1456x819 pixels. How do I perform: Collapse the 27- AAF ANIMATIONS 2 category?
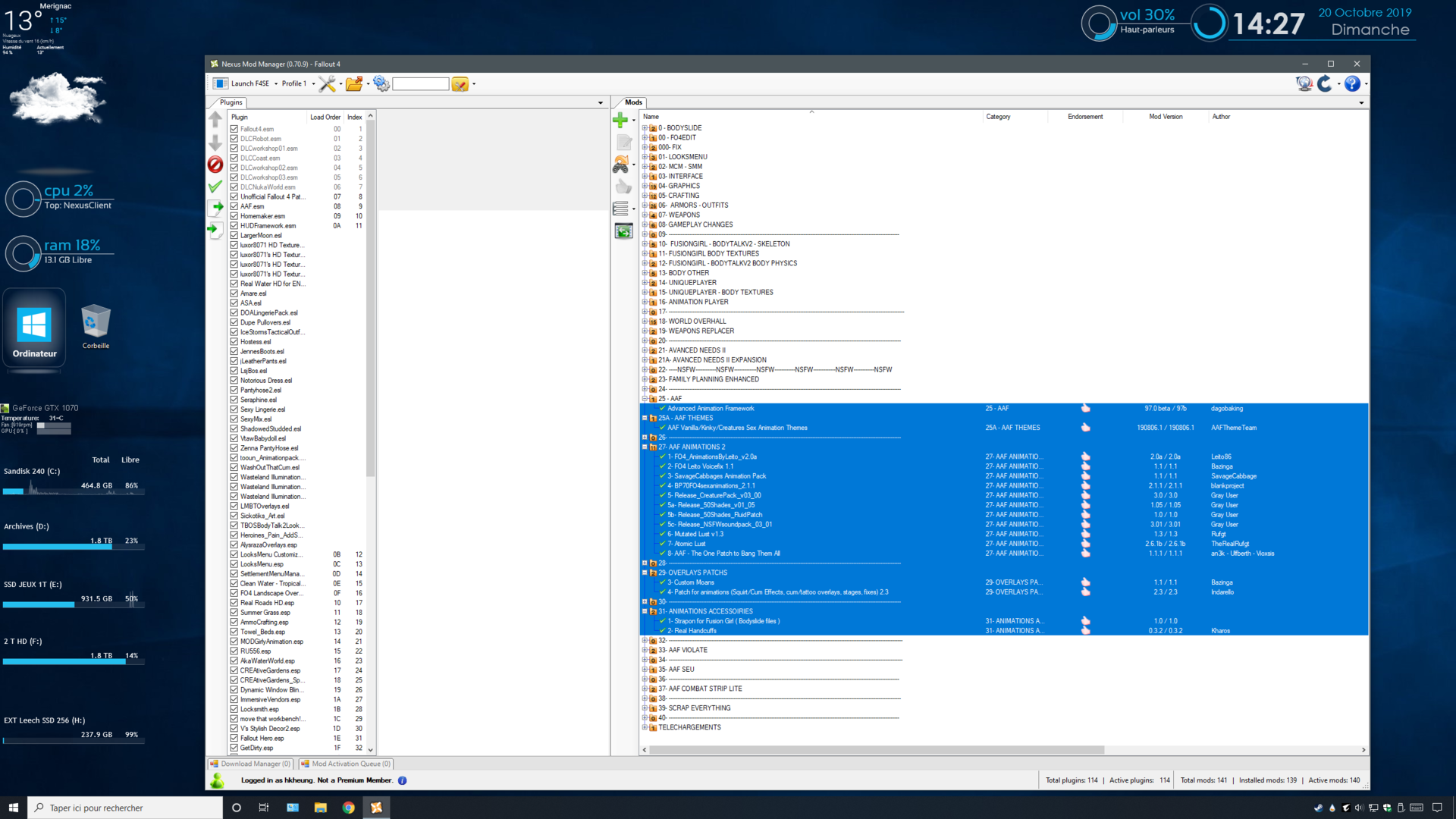[x=645, y=447]
